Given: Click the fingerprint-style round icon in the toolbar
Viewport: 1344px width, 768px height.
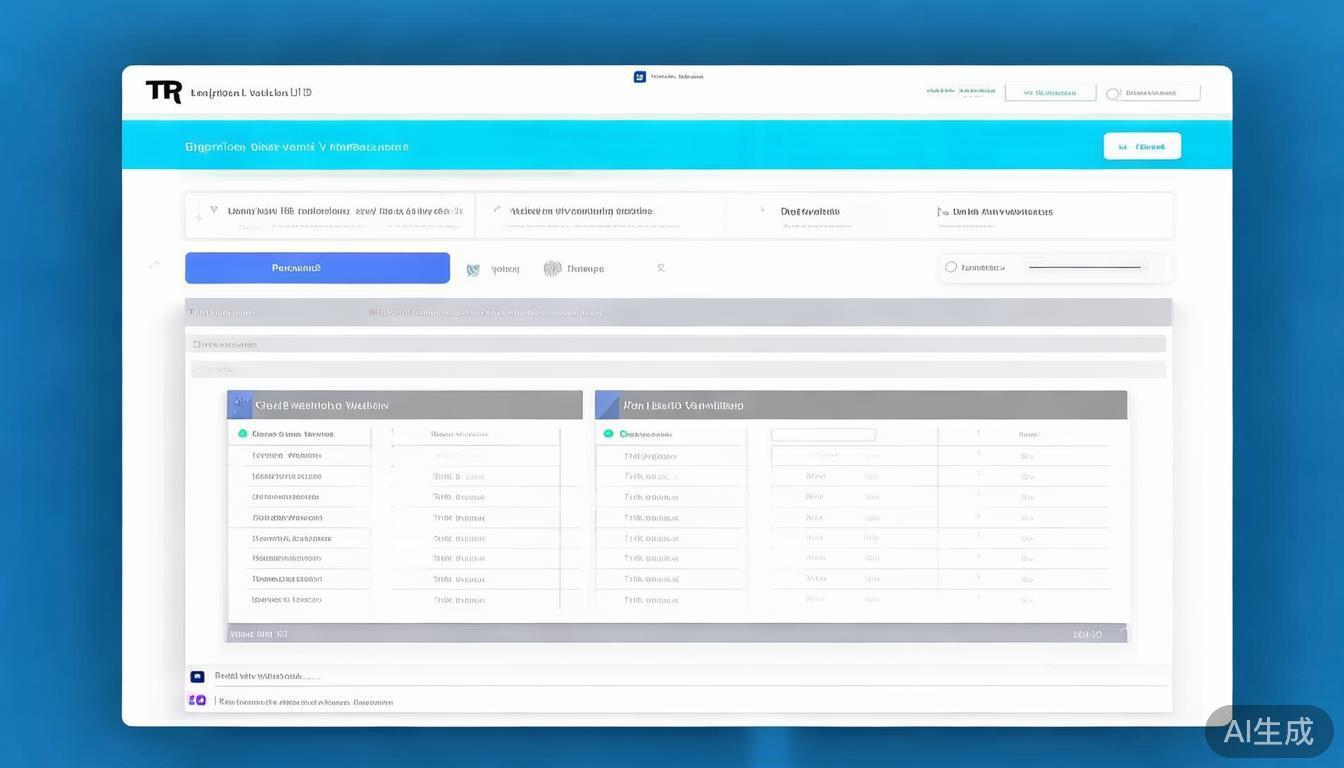Looking at the screenshot, I should point(552,268).
